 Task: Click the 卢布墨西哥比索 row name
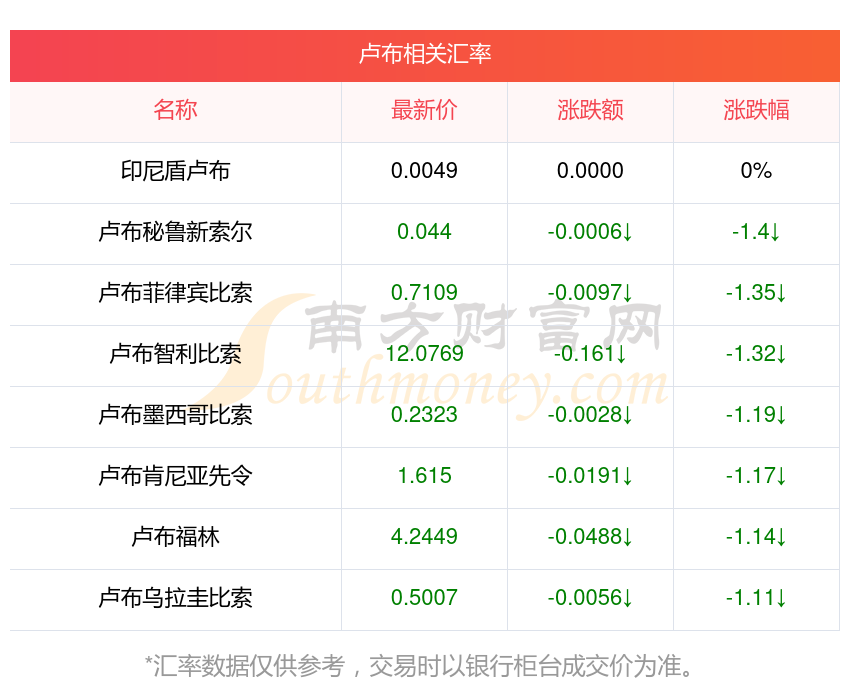tap(175, 415)
